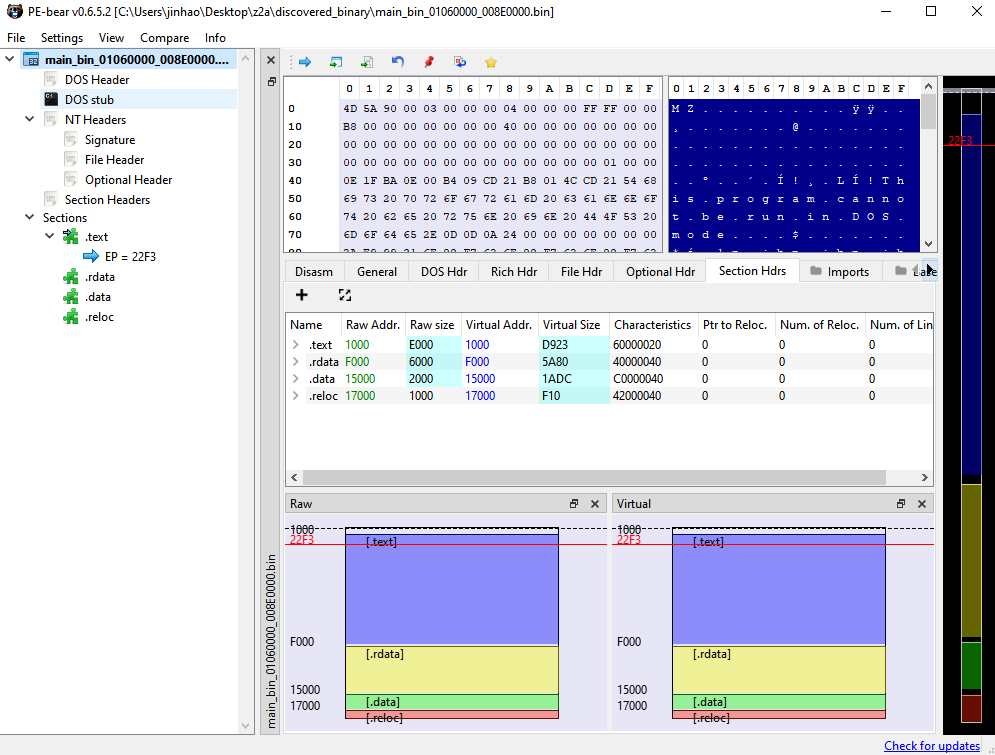Click the yellow star toolbar icon
This screenshot has height=755, width=995.
pyautogui.click(x=490, y=62)
